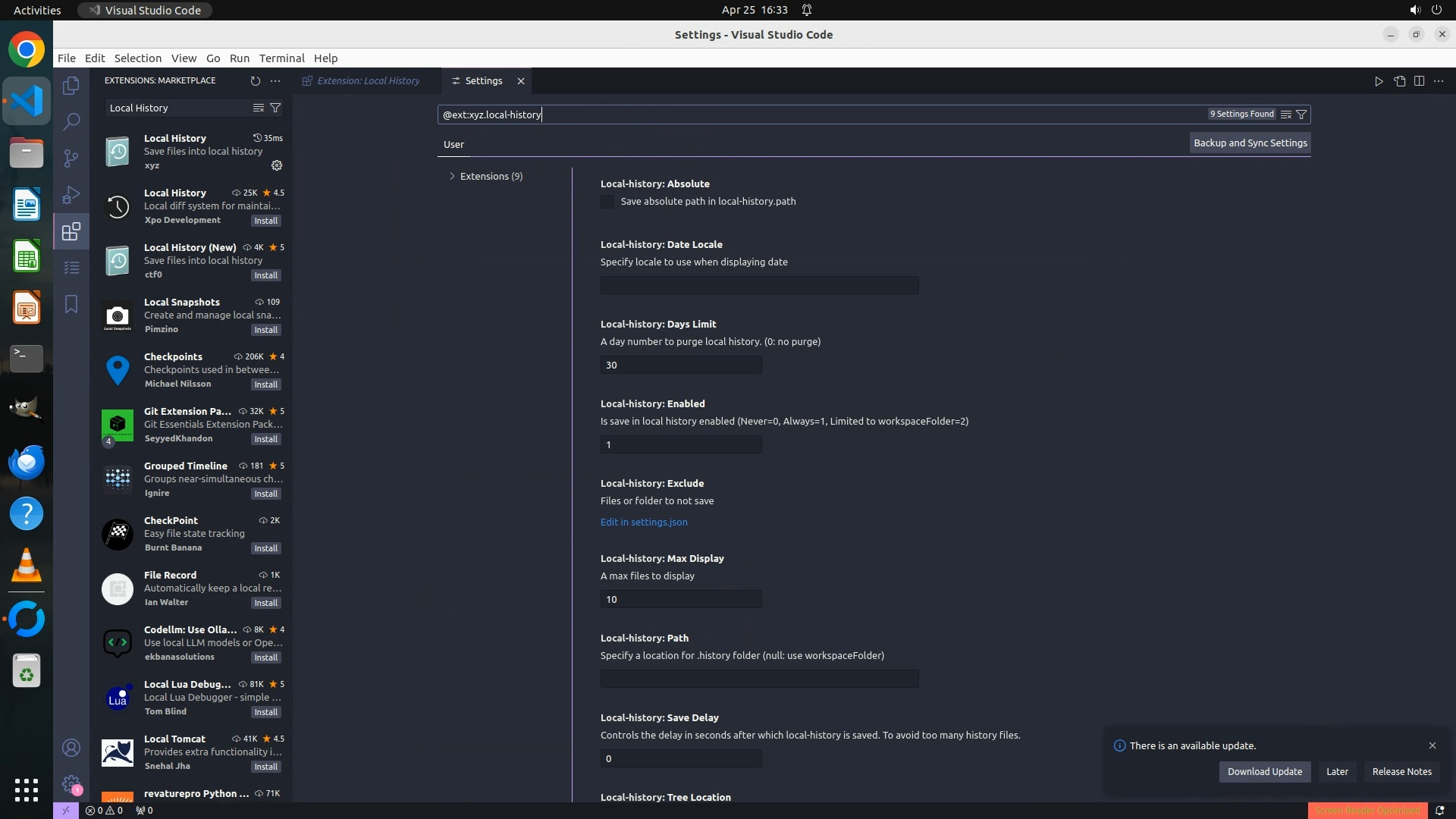
Task: Click Edit in settings.json link
Action: click(644, 522)
